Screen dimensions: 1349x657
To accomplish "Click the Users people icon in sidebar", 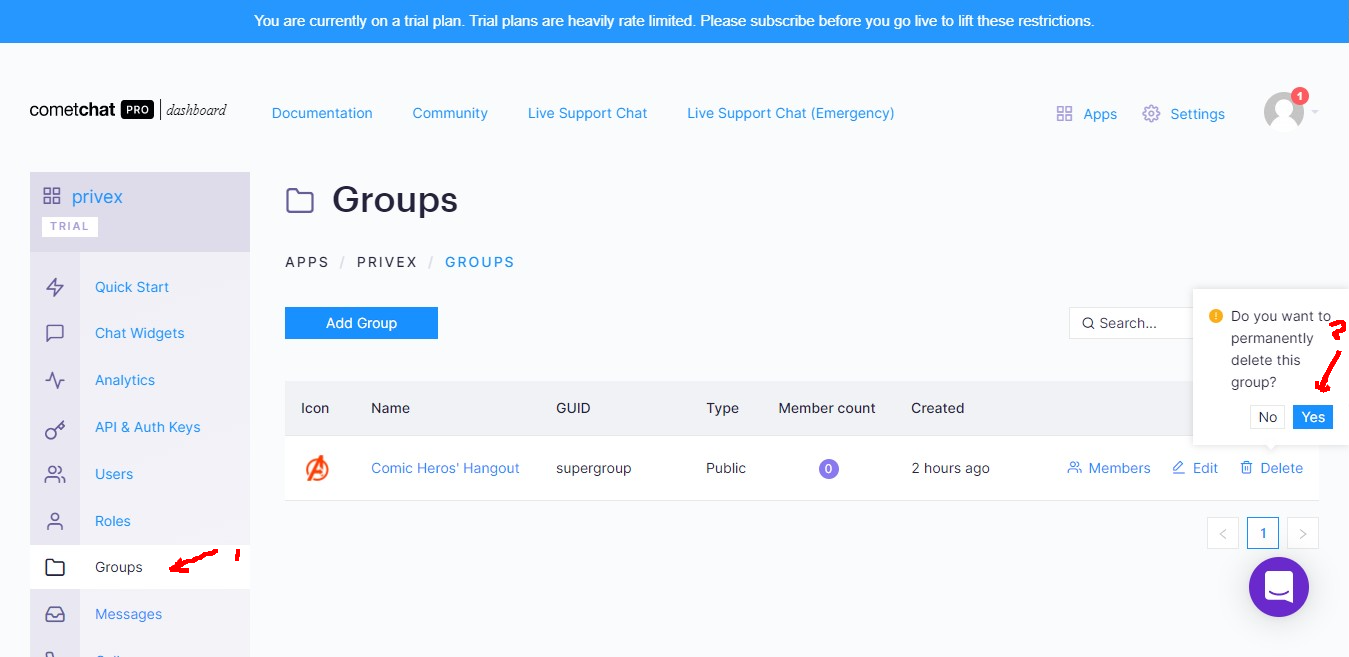I will tap(55, 474).
